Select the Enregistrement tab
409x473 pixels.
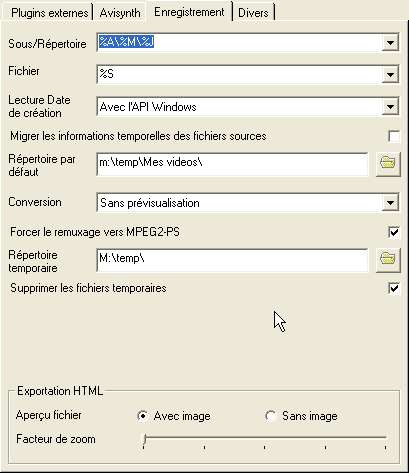coord(189,12)
